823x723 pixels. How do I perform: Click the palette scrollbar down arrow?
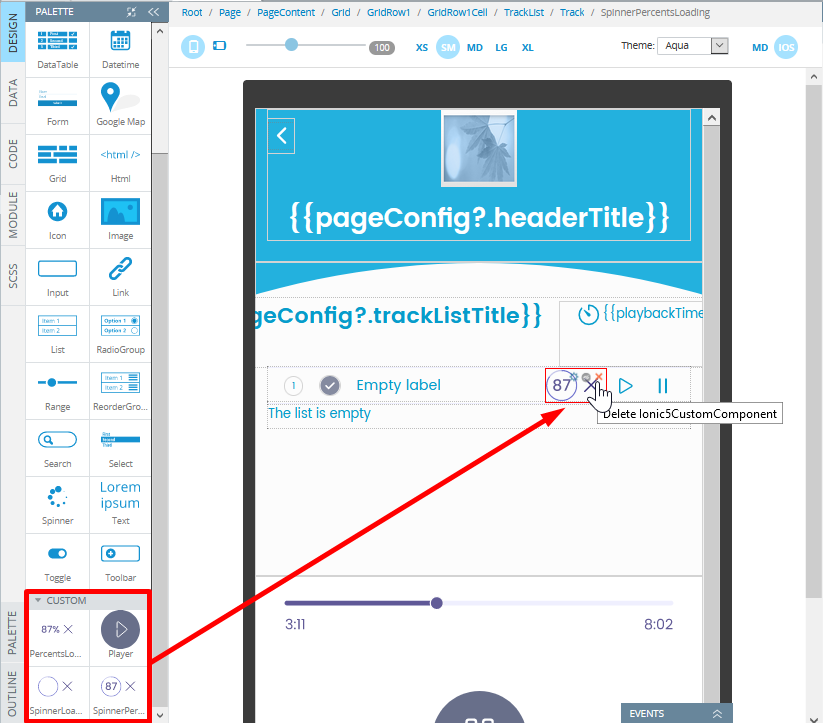[160, 715]
